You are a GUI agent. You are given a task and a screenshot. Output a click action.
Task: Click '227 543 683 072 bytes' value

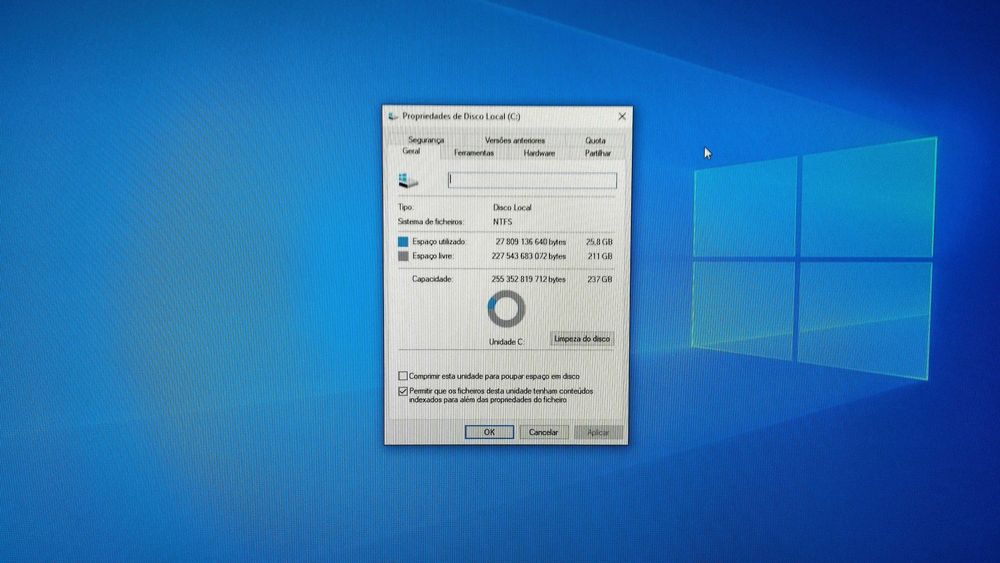[x=529, y=256]
